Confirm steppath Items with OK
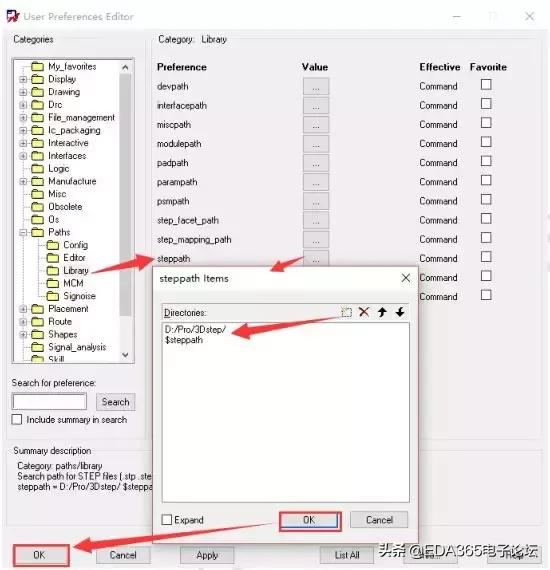The image size is (550, 570). (310, 520)
